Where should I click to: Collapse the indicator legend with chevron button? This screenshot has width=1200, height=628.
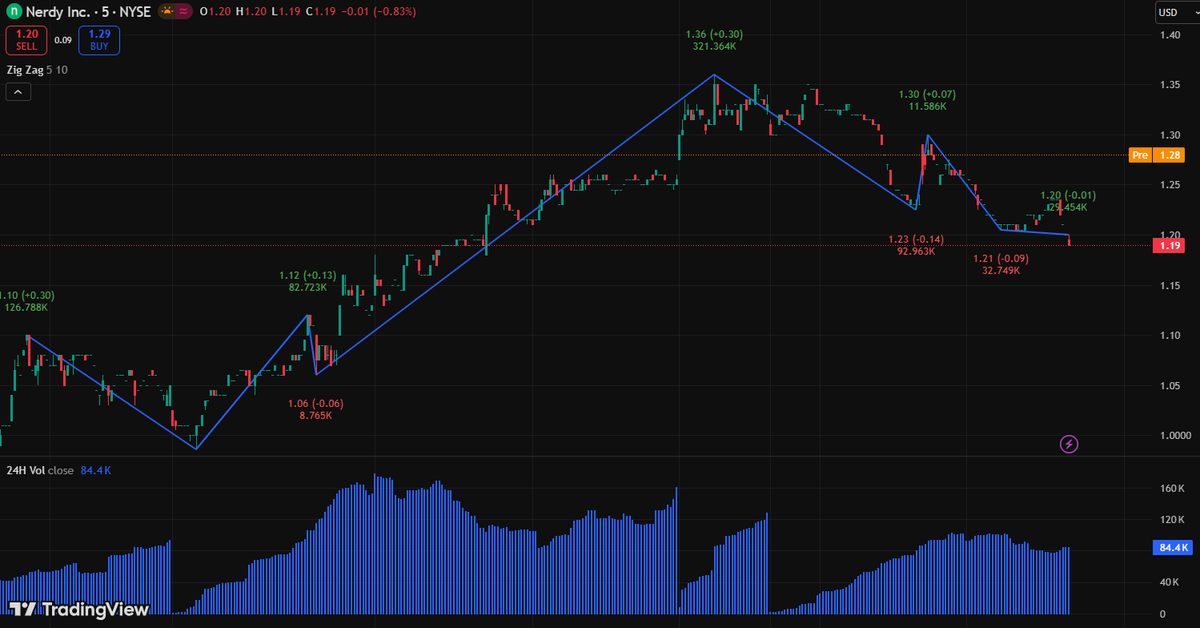(18, 92)
